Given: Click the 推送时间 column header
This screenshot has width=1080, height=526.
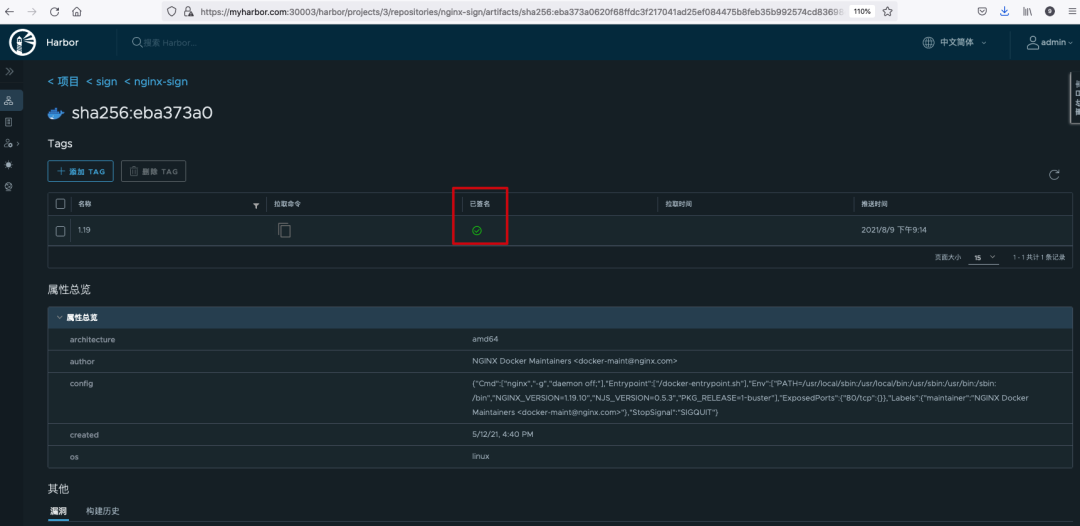Looking at the screenshot, I should (x=875, y=204).
